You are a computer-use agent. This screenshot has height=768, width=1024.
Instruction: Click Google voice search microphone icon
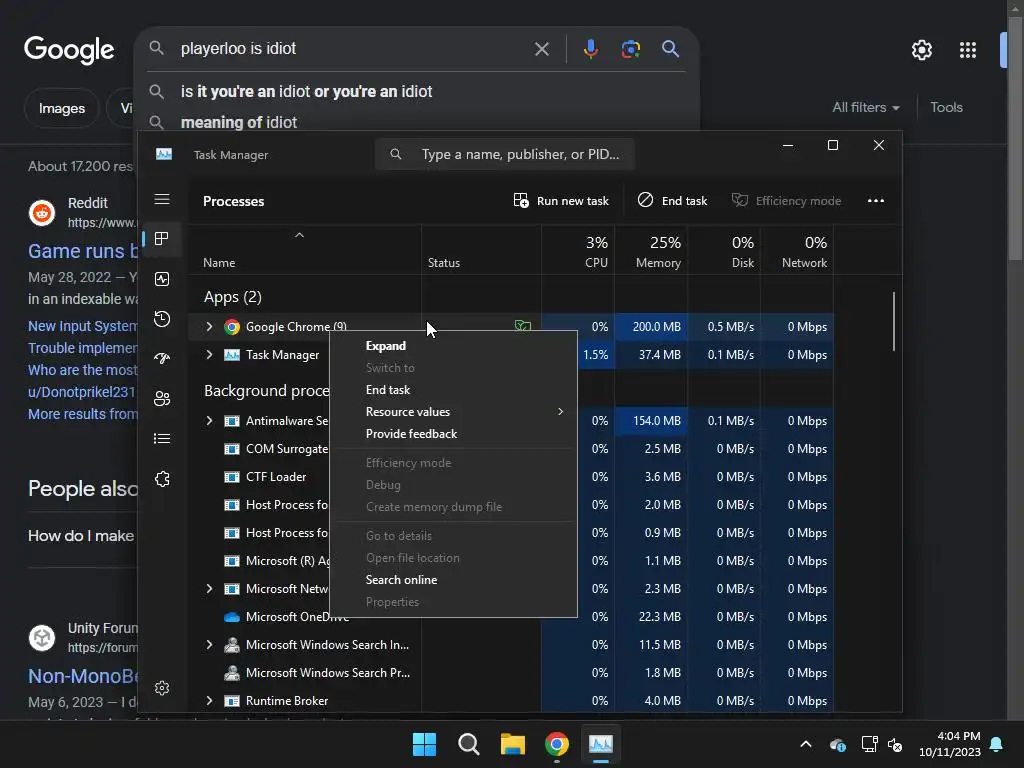(x=590, y=49)
